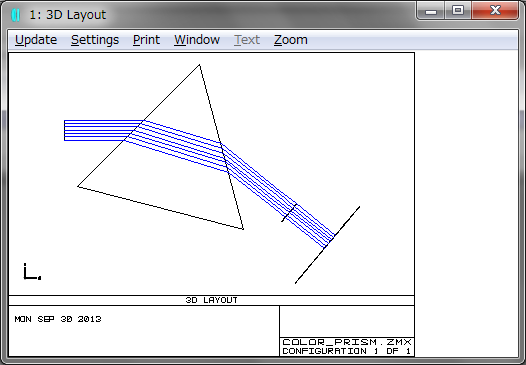Minimize the 3D Layout window
This screenshot has width=526, height=365.
pyautogui.click(x=431, y=11)
